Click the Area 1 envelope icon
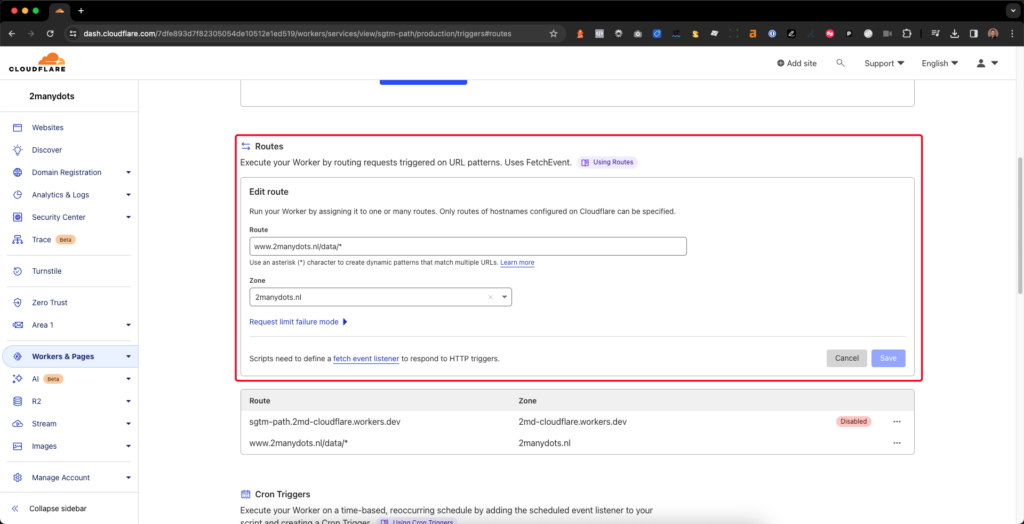1024x524 pixels. pyautogui.click(x=18, y=325)
